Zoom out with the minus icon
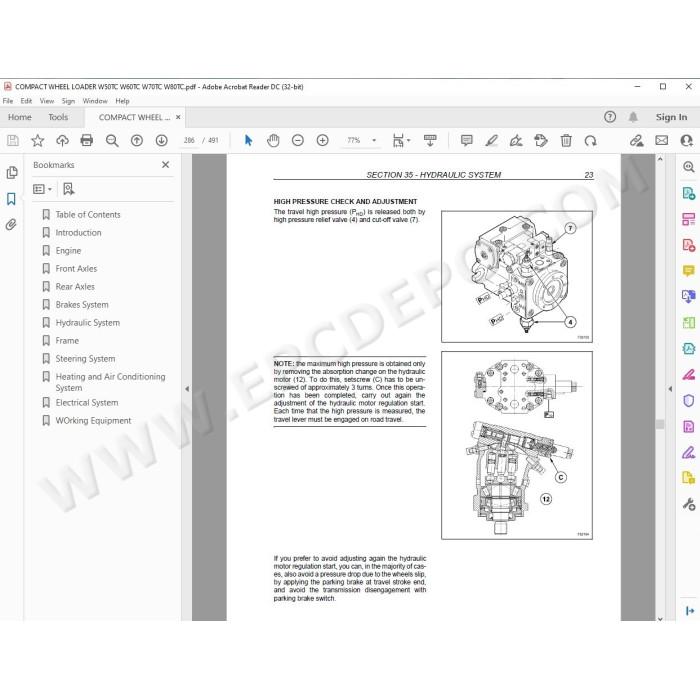This screenshot has height=700, width=700. pyautogui.click(x=298, y=141)
